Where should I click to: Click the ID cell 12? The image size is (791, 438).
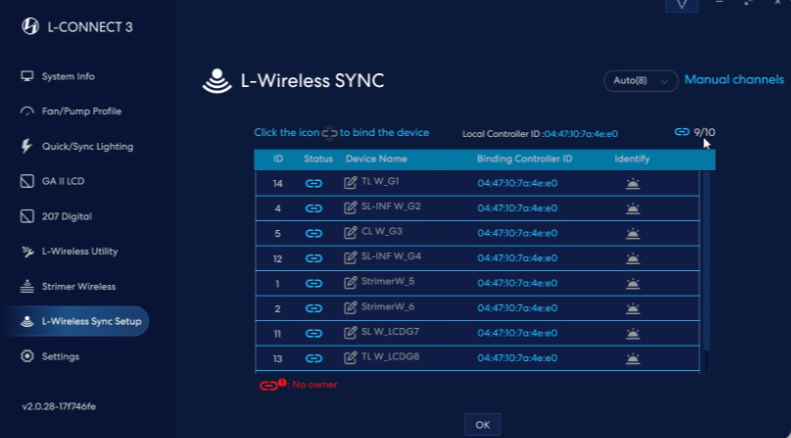pyautogui.click(x=277, y=259)
